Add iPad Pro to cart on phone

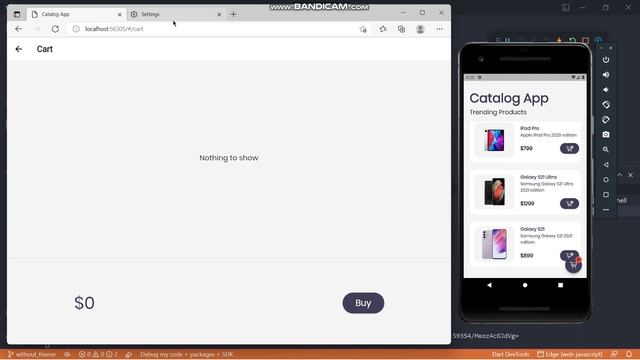(569, 149)
